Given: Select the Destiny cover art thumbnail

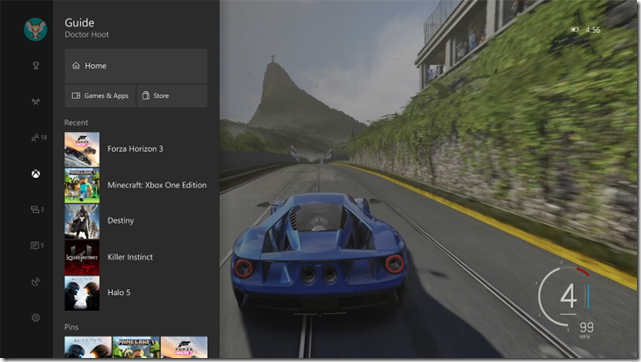Looking at the screenshot, I should pyautogui.click(x=82, y=221).
